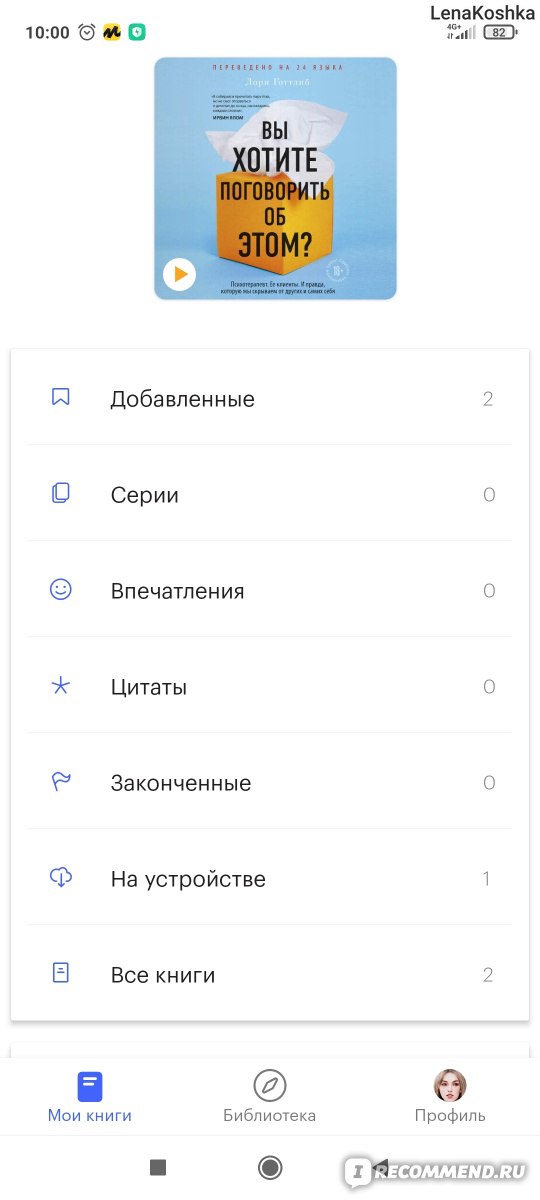Tap the cloud download icon beside На устройстве

coord(61,877)
